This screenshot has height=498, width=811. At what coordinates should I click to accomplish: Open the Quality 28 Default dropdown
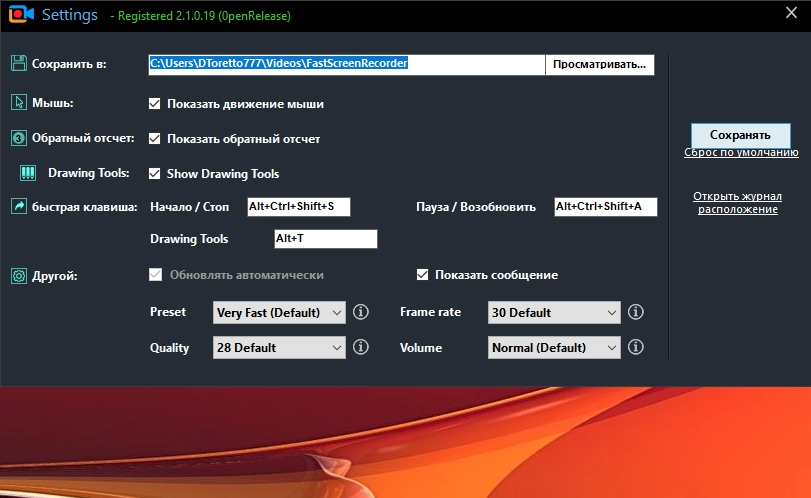point(279,348)
